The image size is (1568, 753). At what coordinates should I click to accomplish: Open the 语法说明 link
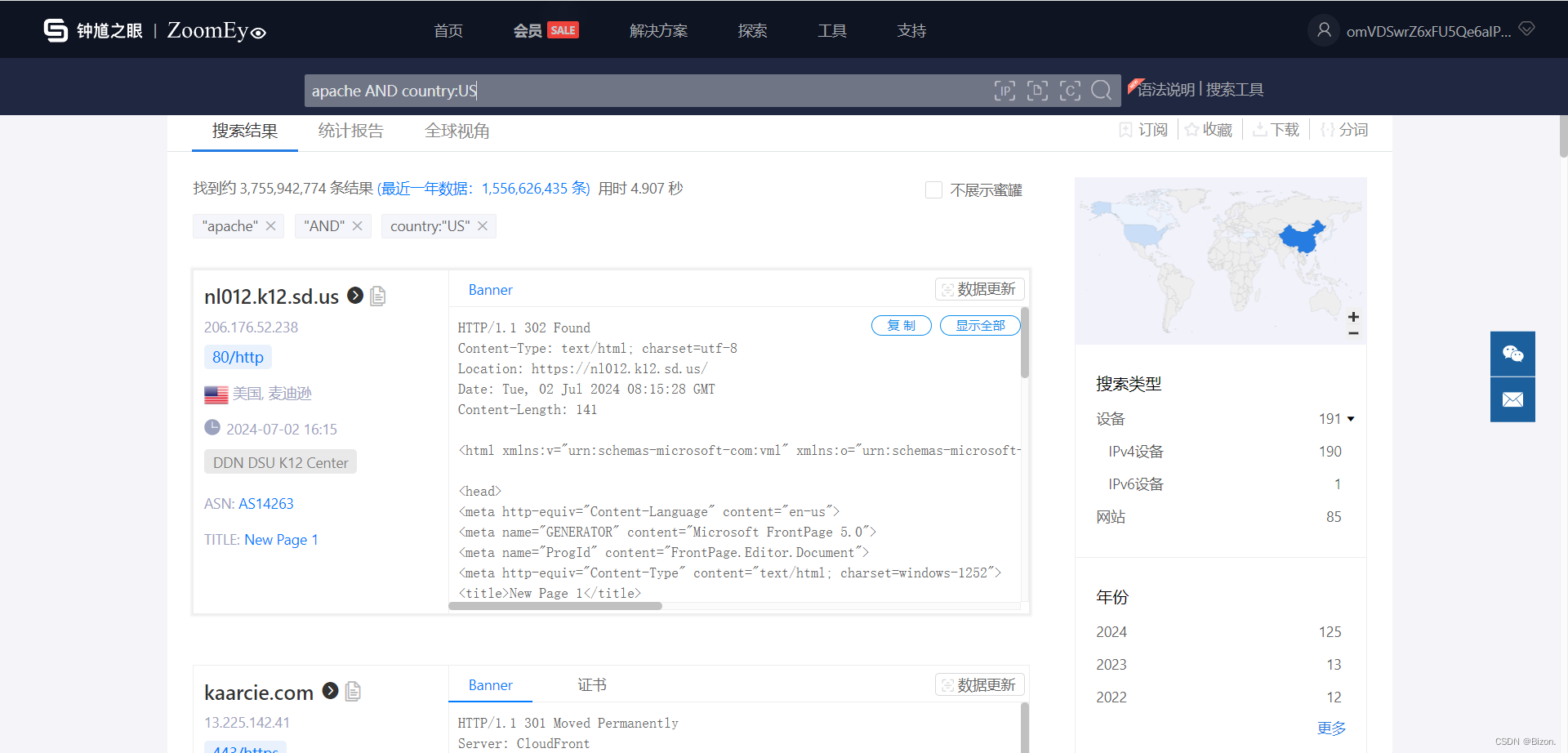pos(1166,90)
